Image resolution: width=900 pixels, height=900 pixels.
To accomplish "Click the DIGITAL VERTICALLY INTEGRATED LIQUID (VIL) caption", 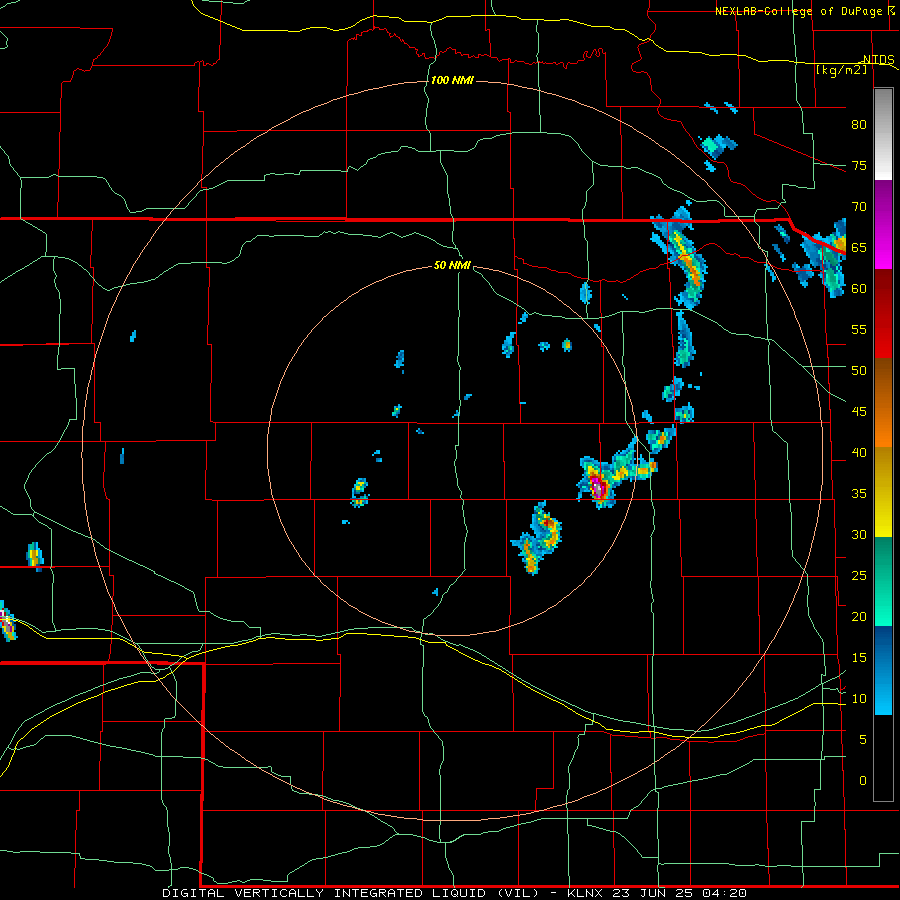I will (x=350, y=893).
